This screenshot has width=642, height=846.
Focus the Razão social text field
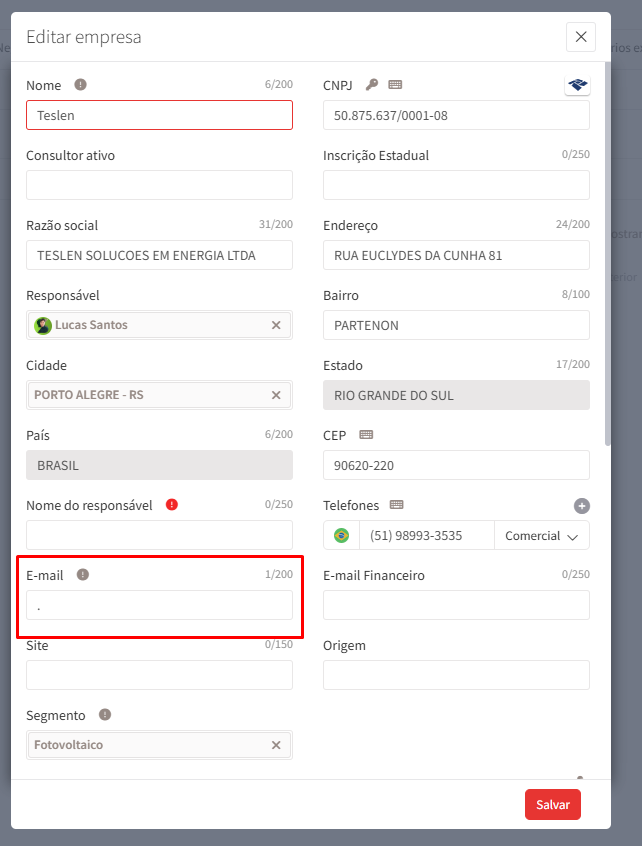click(x=159, y=255)
